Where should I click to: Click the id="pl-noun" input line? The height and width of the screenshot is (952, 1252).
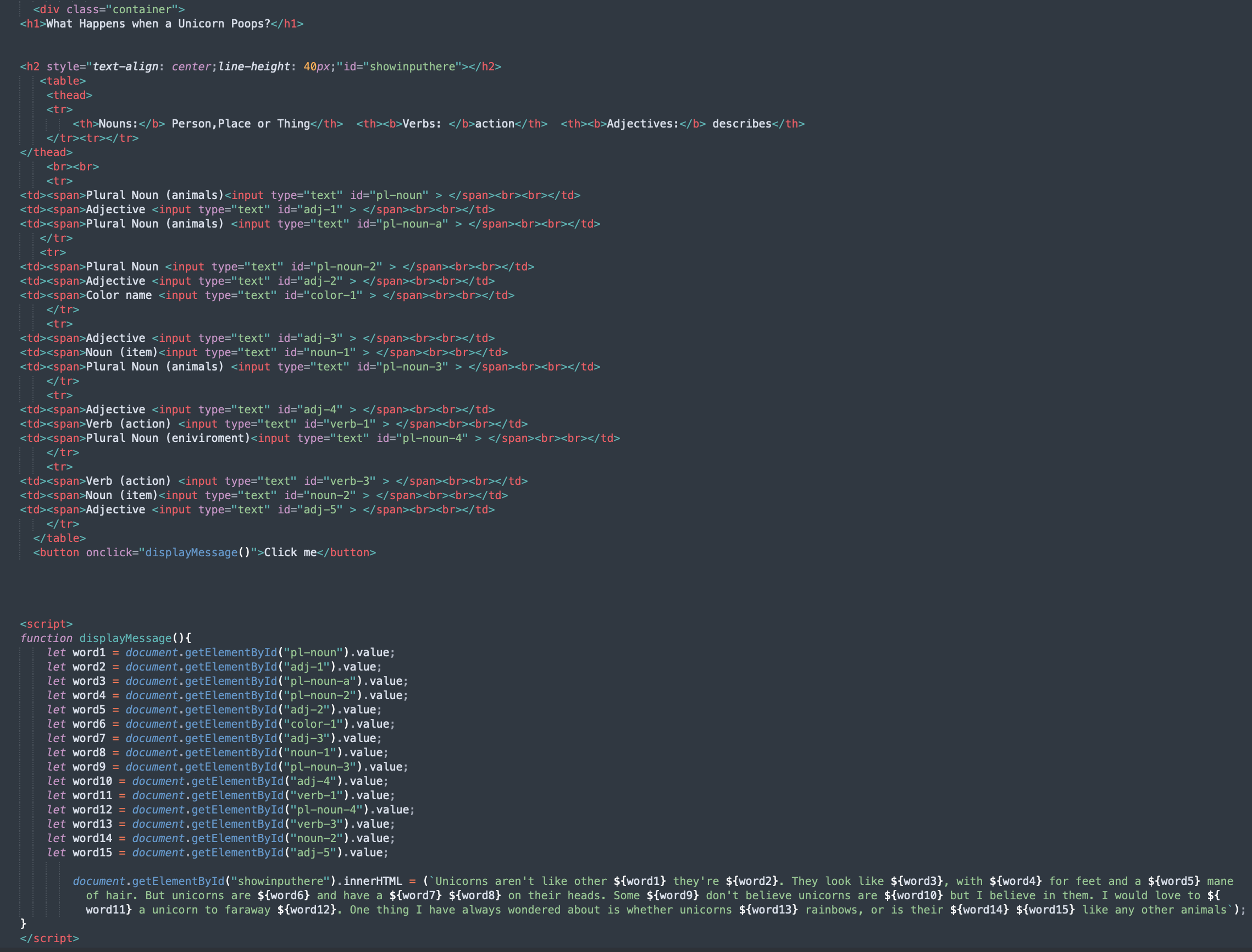tap(300, 196)
